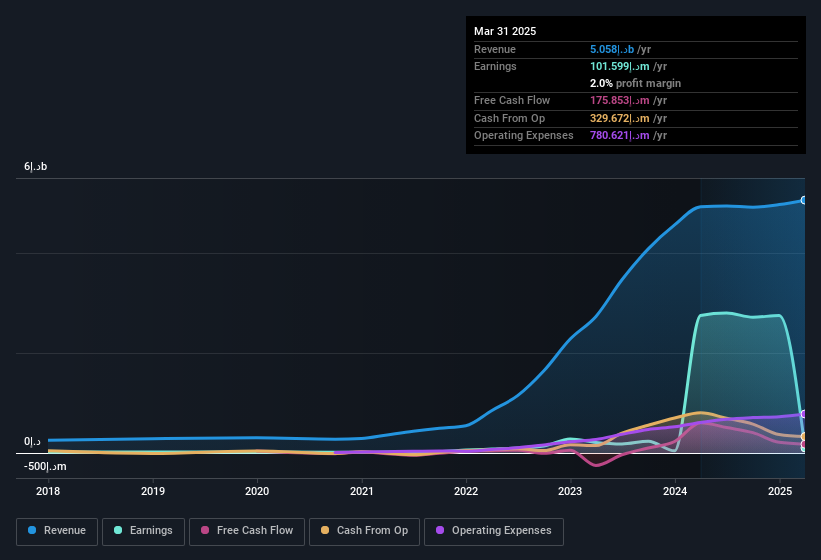Viewport: 821px width, 560px height.
Task: Click the 329.672 cash from op value
Action: pyautogui.click(x=619, y=118)
